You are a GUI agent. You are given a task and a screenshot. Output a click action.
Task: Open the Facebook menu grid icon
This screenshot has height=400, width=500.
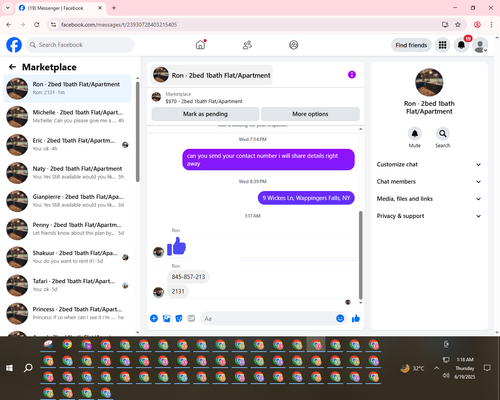(x=442, y=45)
